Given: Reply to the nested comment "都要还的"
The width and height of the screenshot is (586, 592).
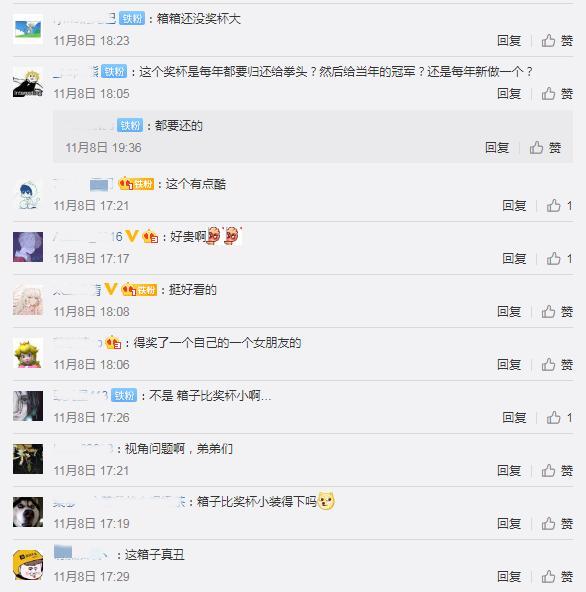Looking at the screenshot, I should pyautogui.click(x=497, y=148).
